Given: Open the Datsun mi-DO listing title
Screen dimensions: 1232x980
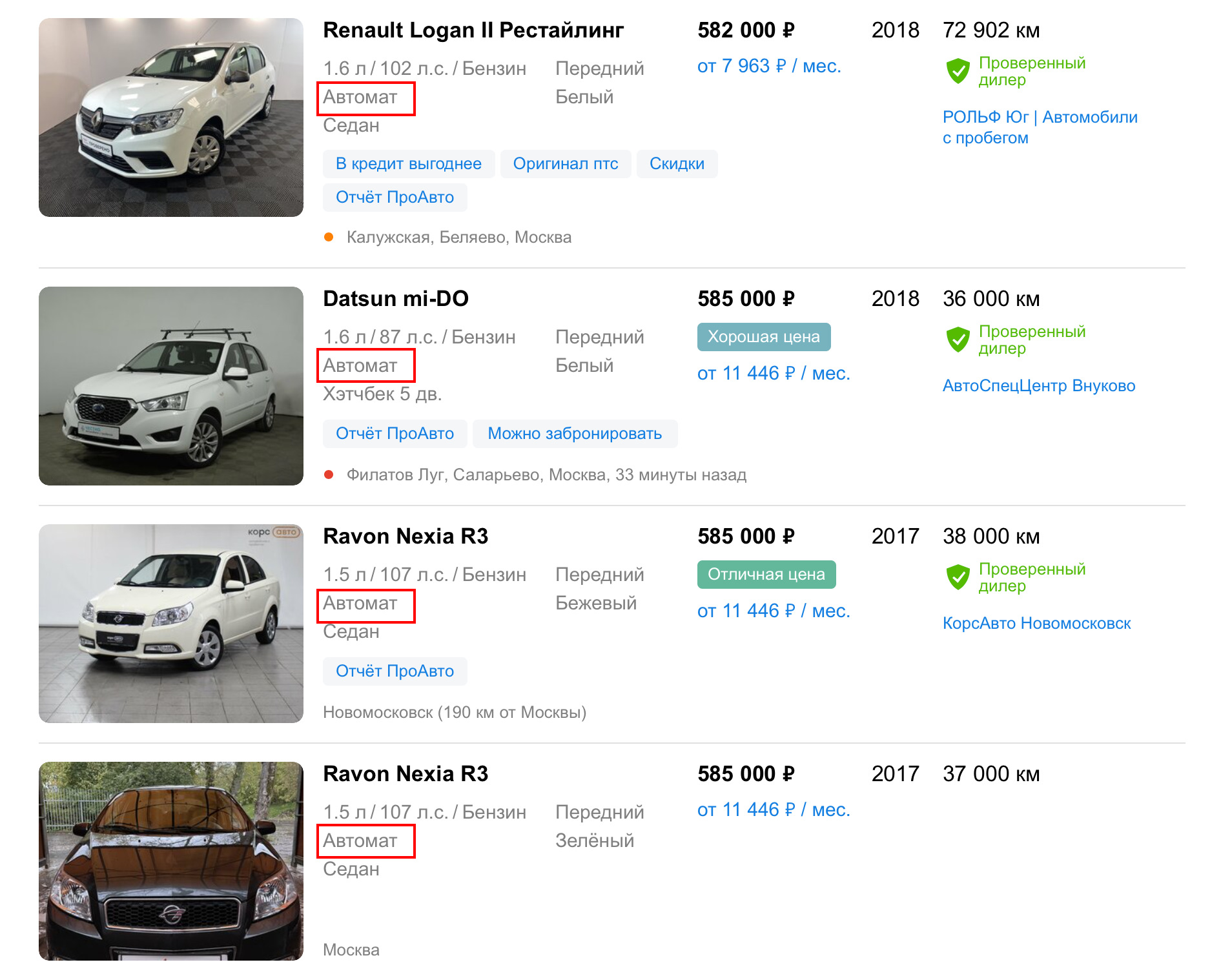Looking at the screenshot, I should pos(395,299).
